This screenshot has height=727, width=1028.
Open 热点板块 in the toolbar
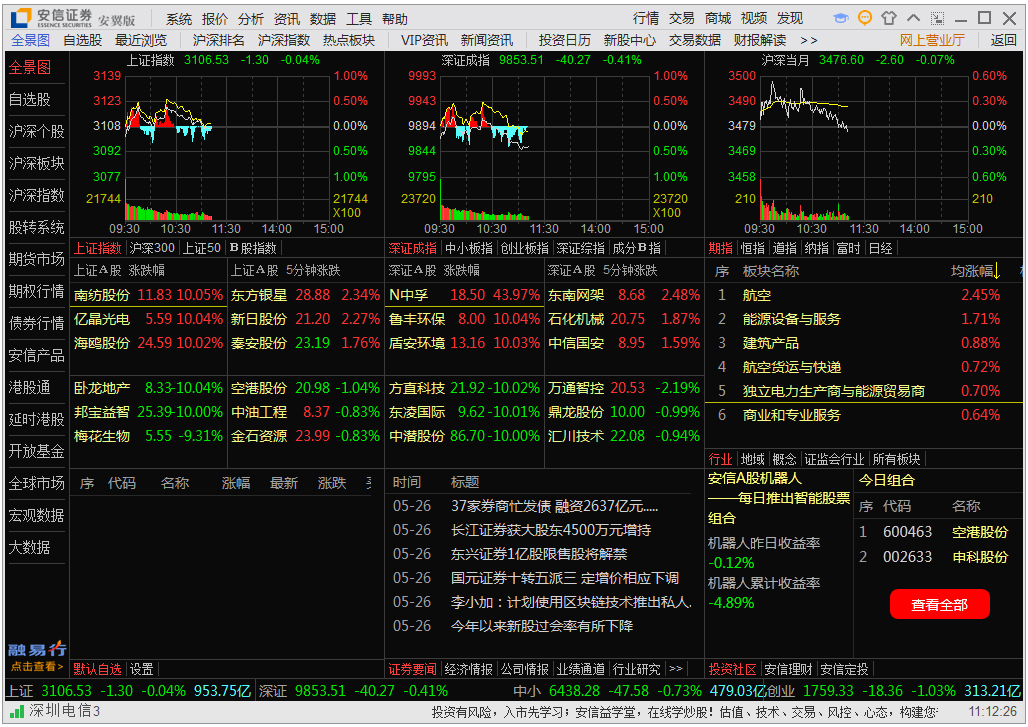349,41
